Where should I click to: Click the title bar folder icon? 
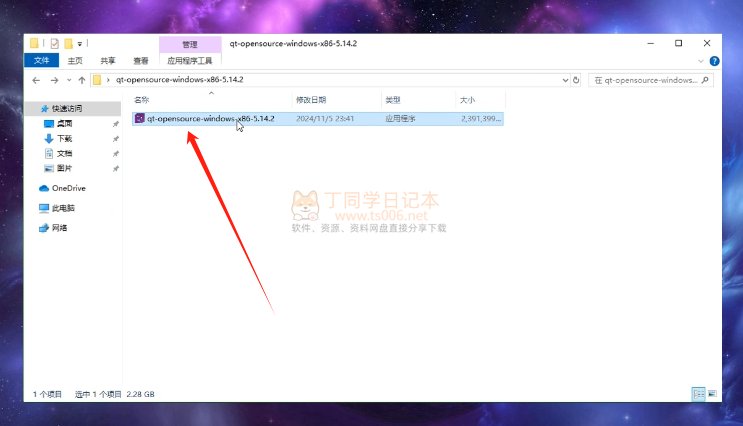click(x=34, y=44)
